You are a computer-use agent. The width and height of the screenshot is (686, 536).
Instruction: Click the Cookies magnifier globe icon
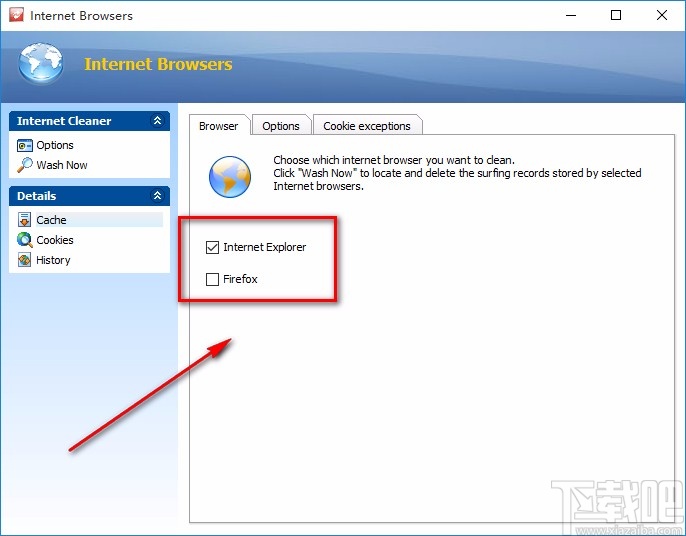click(x=24, y=240)
